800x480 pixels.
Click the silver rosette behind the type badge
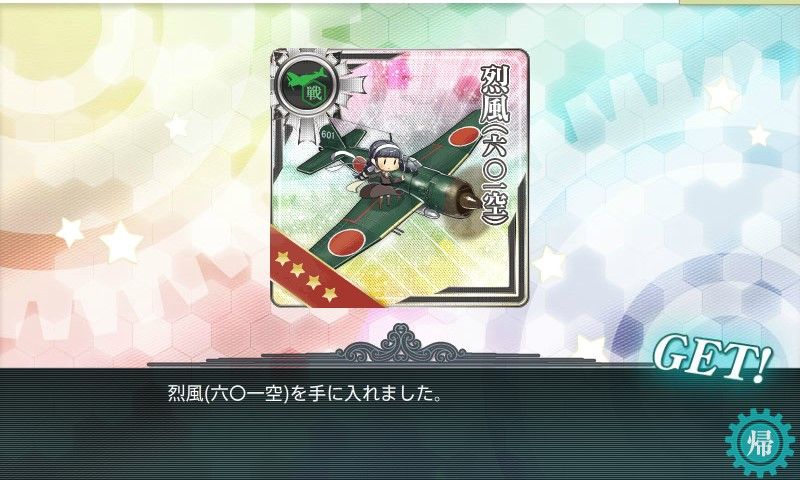tap(313, 89)
